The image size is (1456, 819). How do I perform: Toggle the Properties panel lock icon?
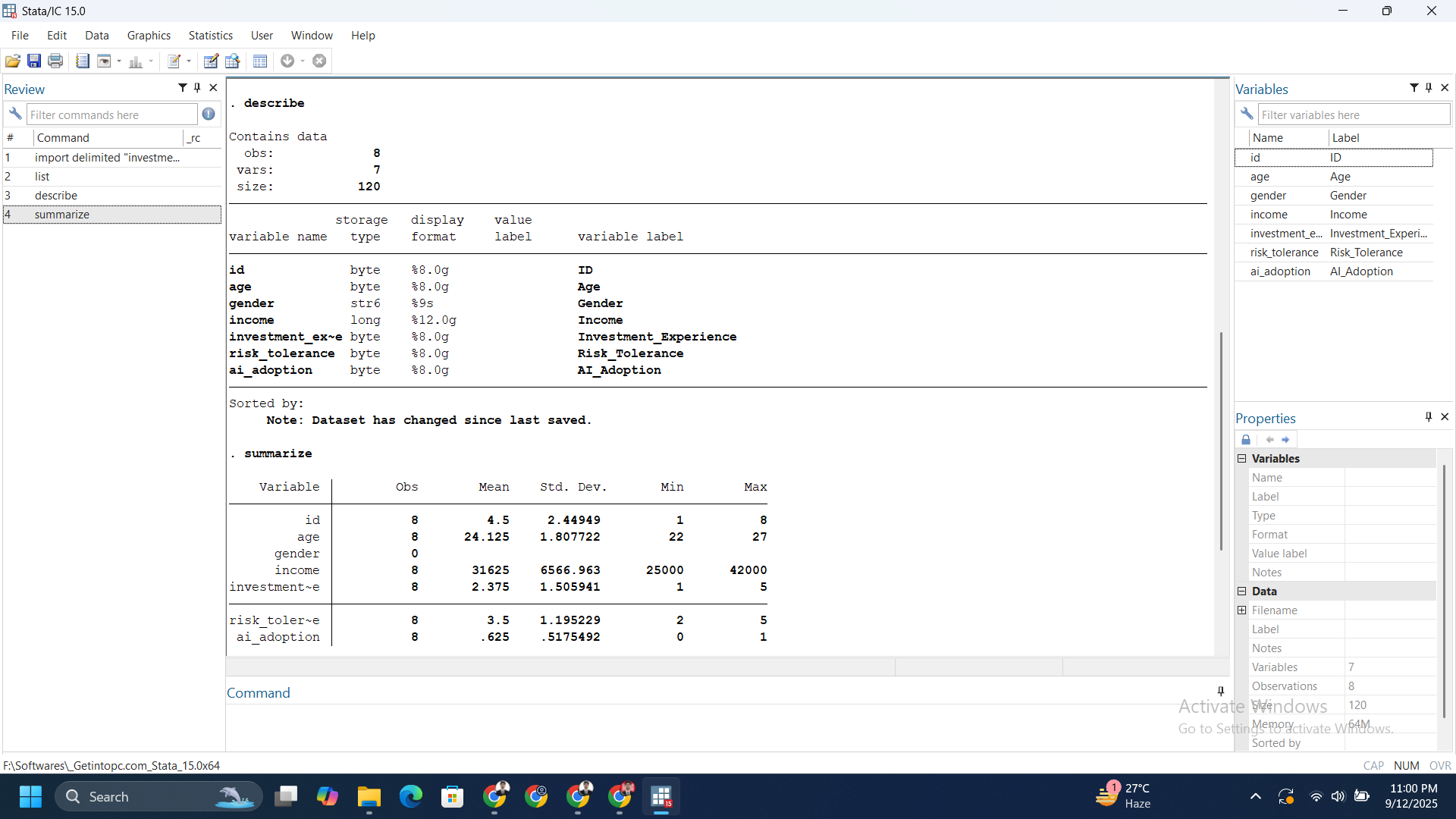(x=1246, y=440)
